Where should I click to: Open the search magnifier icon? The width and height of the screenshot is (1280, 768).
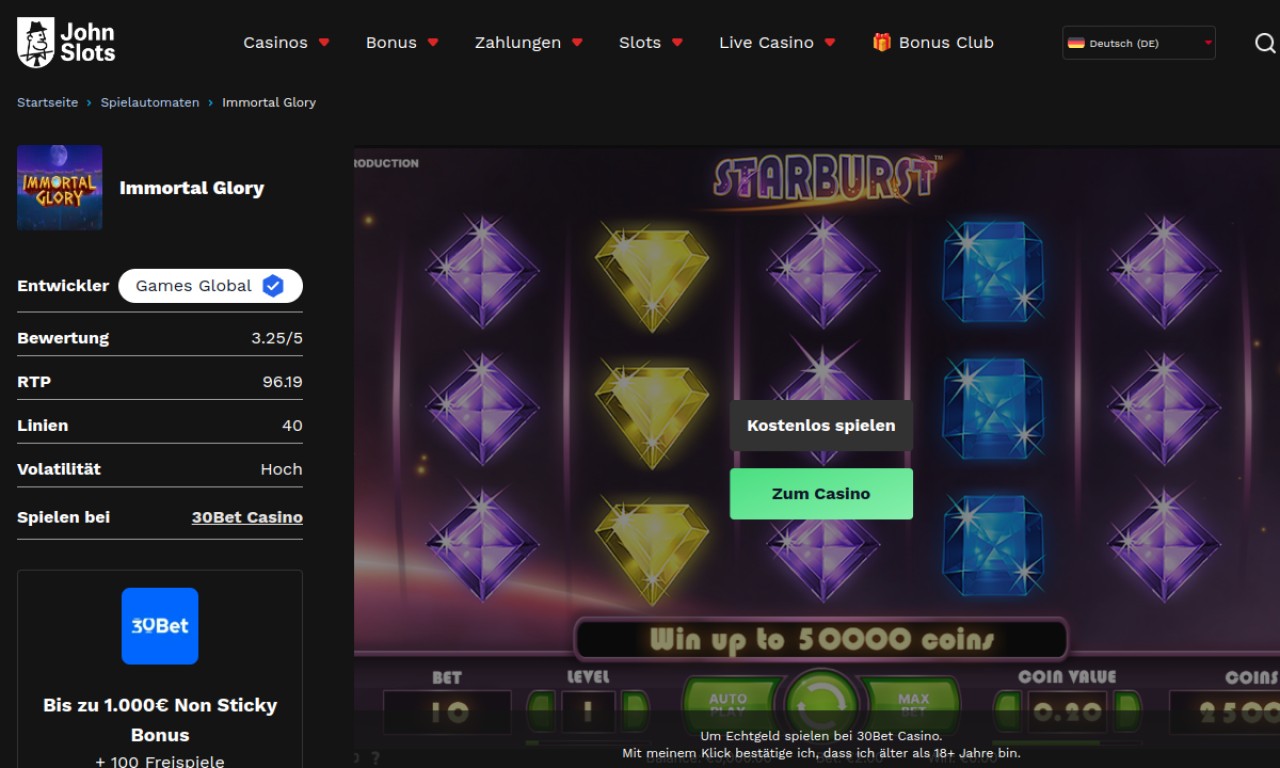coord(1265,43)
